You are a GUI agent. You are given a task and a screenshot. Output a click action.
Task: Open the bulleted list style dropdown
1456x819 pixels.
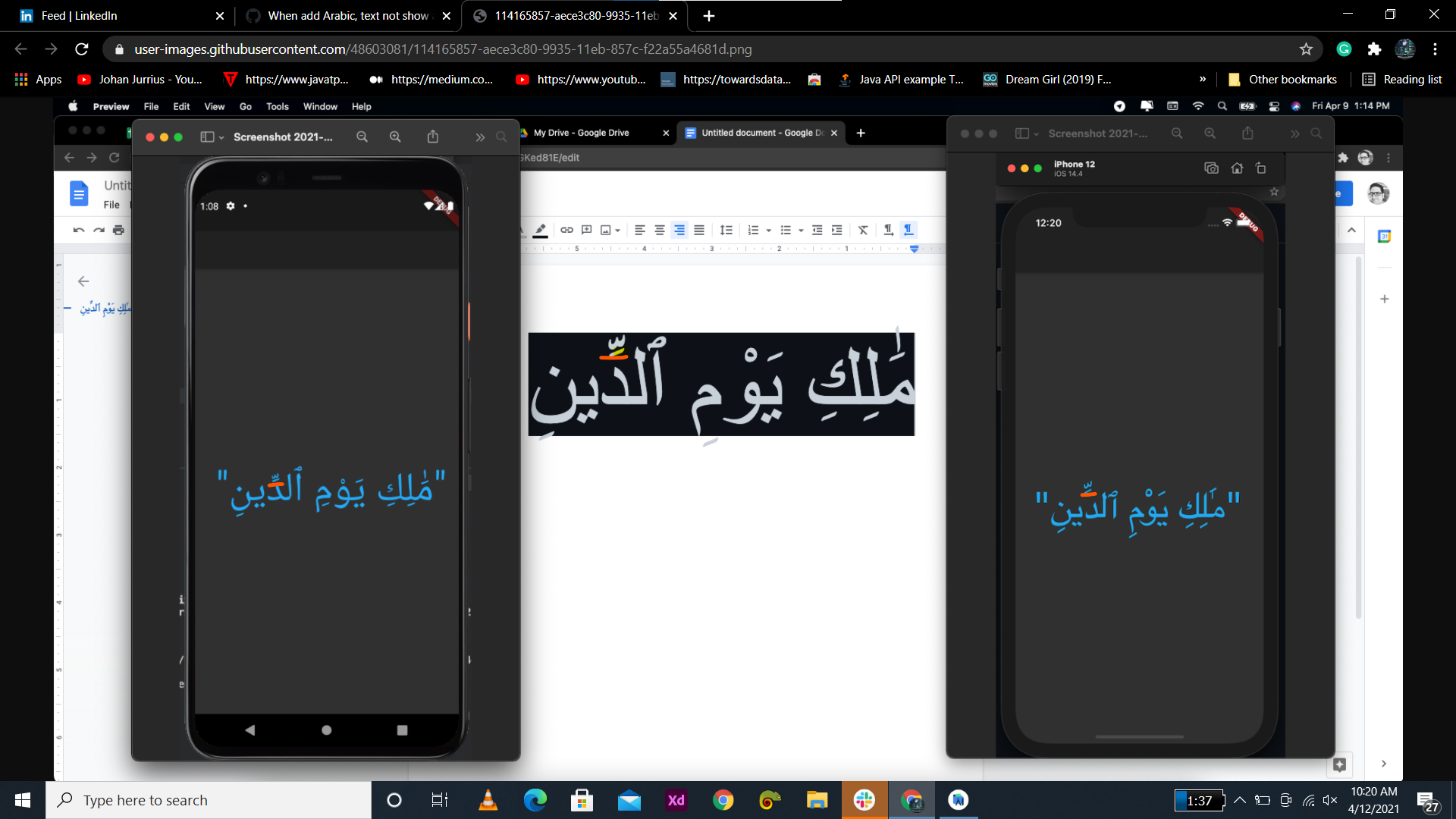(x=802, y=230)
